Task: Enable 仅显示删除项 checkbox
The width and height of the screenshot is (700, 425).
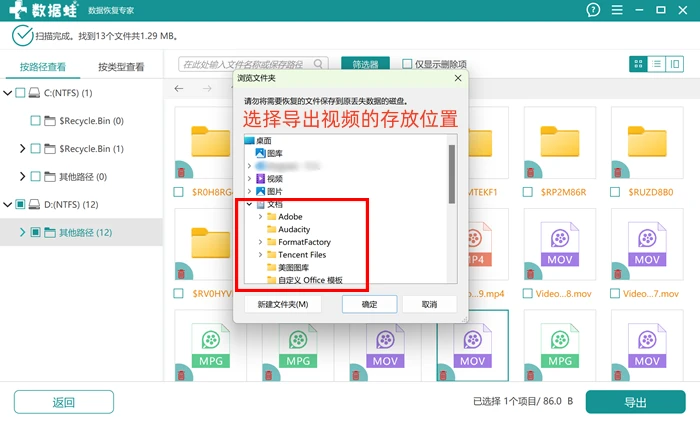Action: tap(407, 64)
